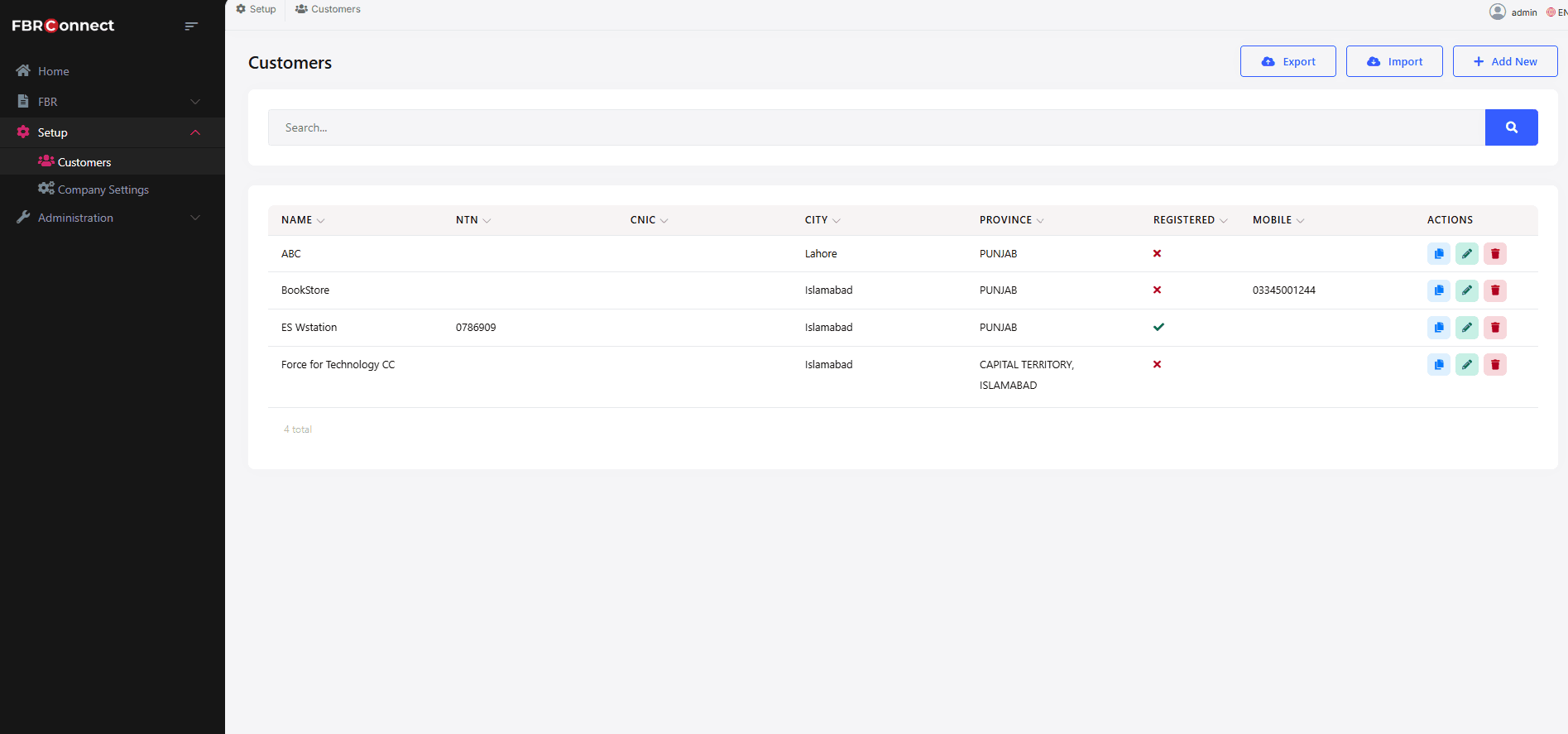Sort by the CNIC column
The image size is (1568, 734).
pyautogui.click(x=650, y=220)
